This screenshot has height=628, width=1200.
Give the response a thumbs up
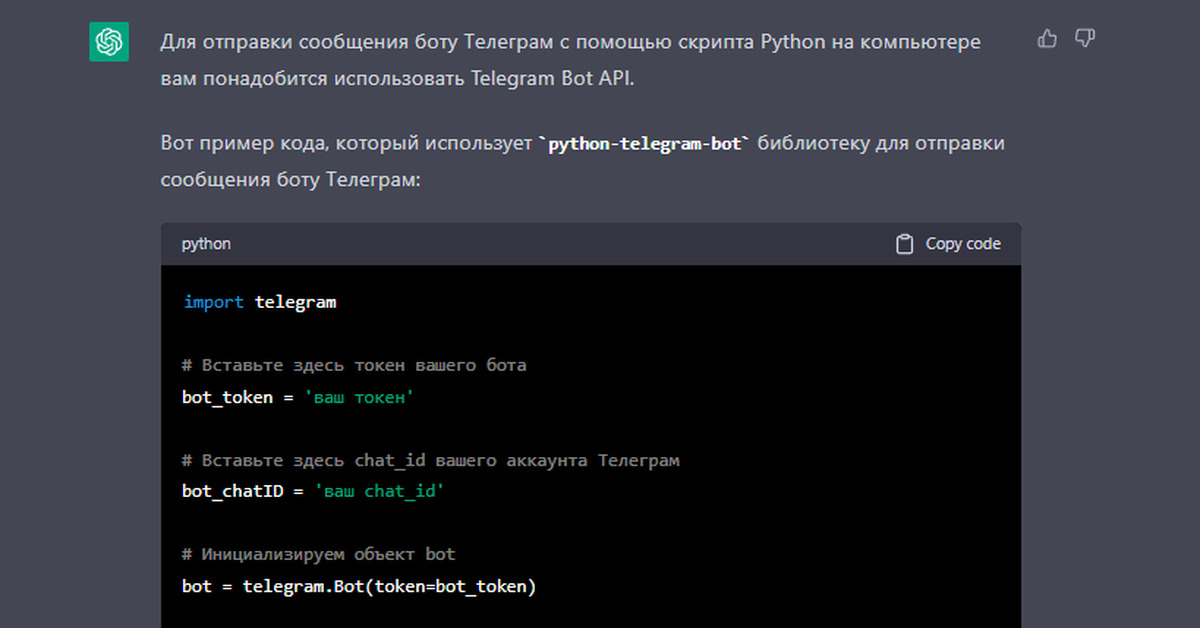coord(1047,39)
